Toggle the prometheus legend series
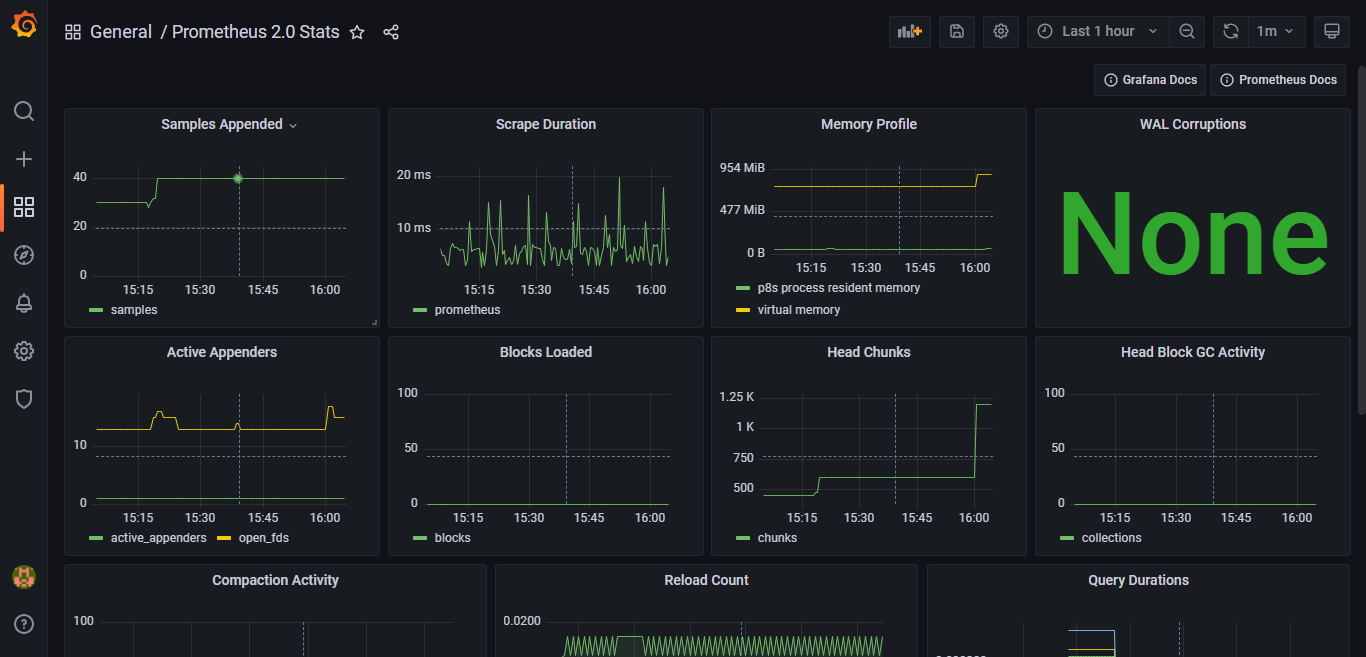 tap(467, 310)
